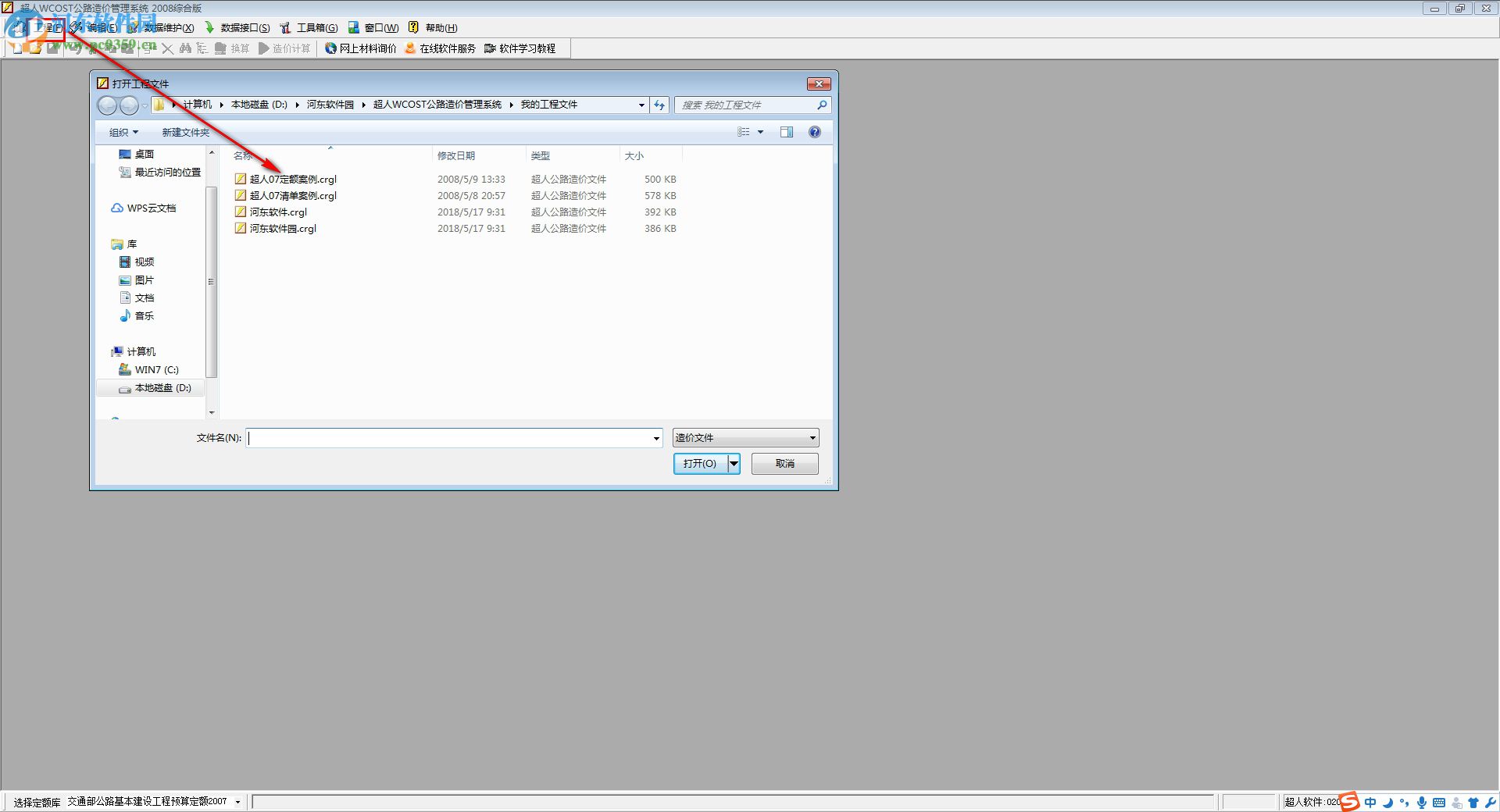1500x812 pixels.
Task: Select the WIN7 (C:) drive
Action: [148, 370]
